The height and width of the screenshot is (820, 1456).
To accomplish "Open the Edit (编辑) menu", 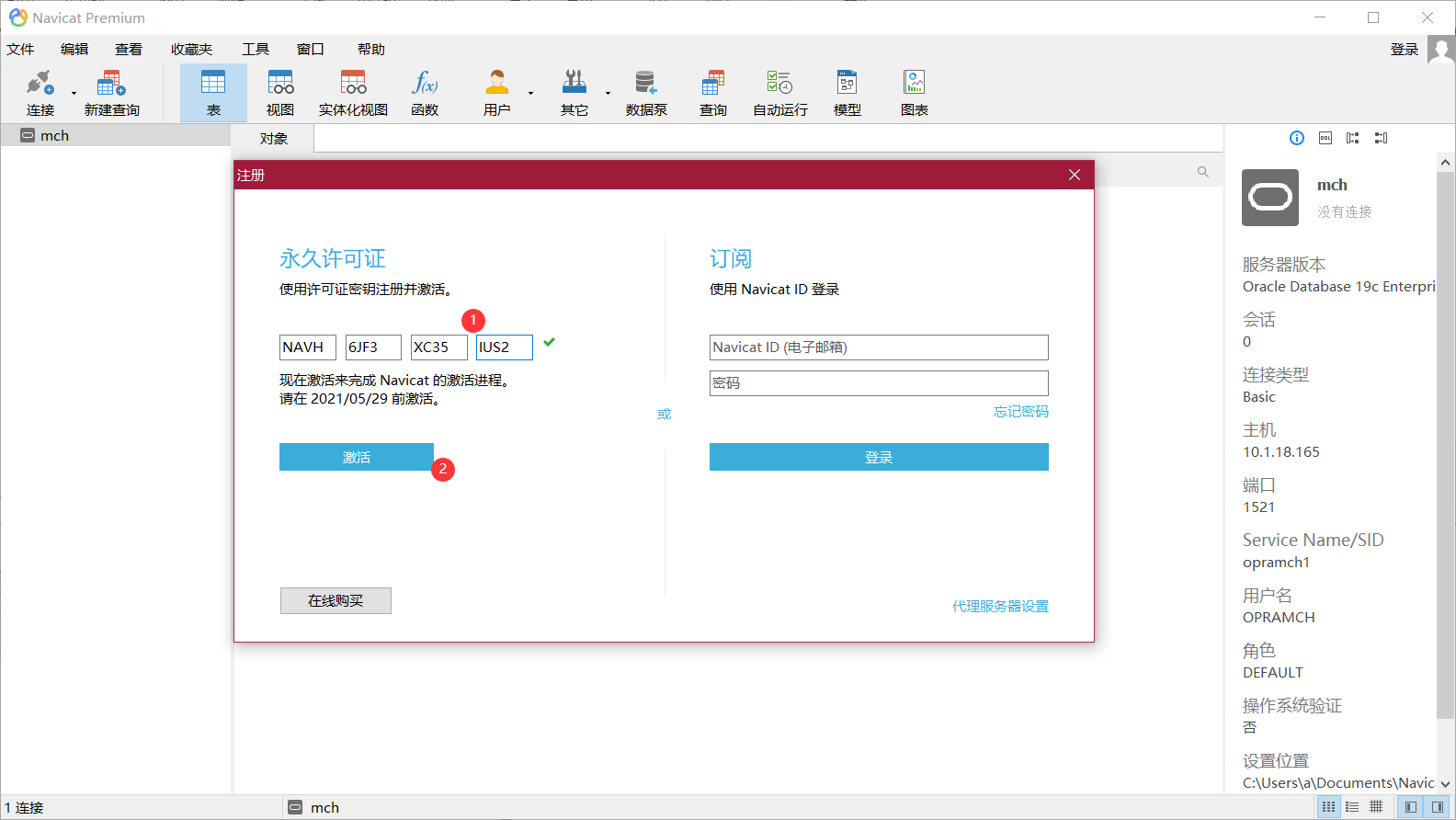I will coord(74,50).
